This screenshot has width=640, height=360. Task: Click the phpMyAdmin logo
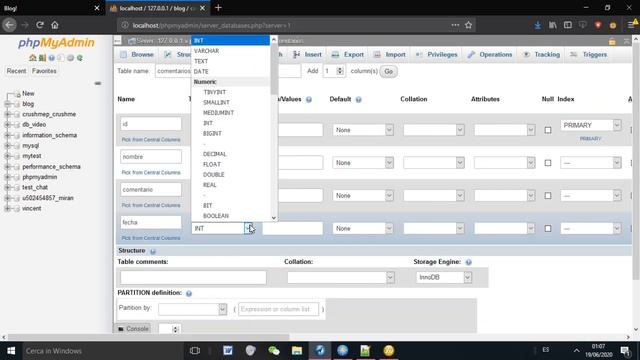pyautogui.click(x=56, y=43)
